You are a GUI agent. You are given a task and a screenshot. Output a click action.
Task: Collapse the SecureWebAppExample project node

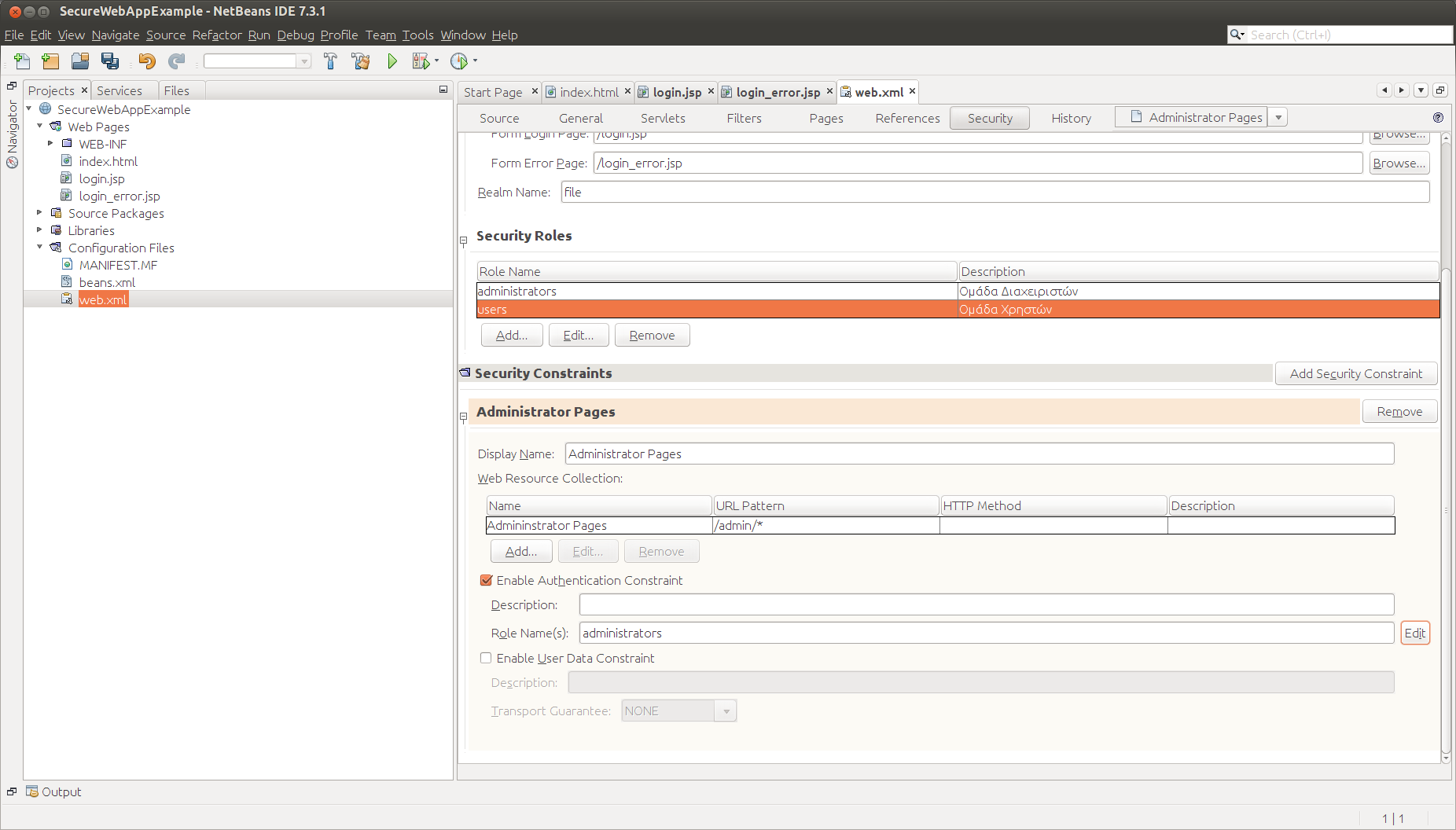[x=29, y=108]
